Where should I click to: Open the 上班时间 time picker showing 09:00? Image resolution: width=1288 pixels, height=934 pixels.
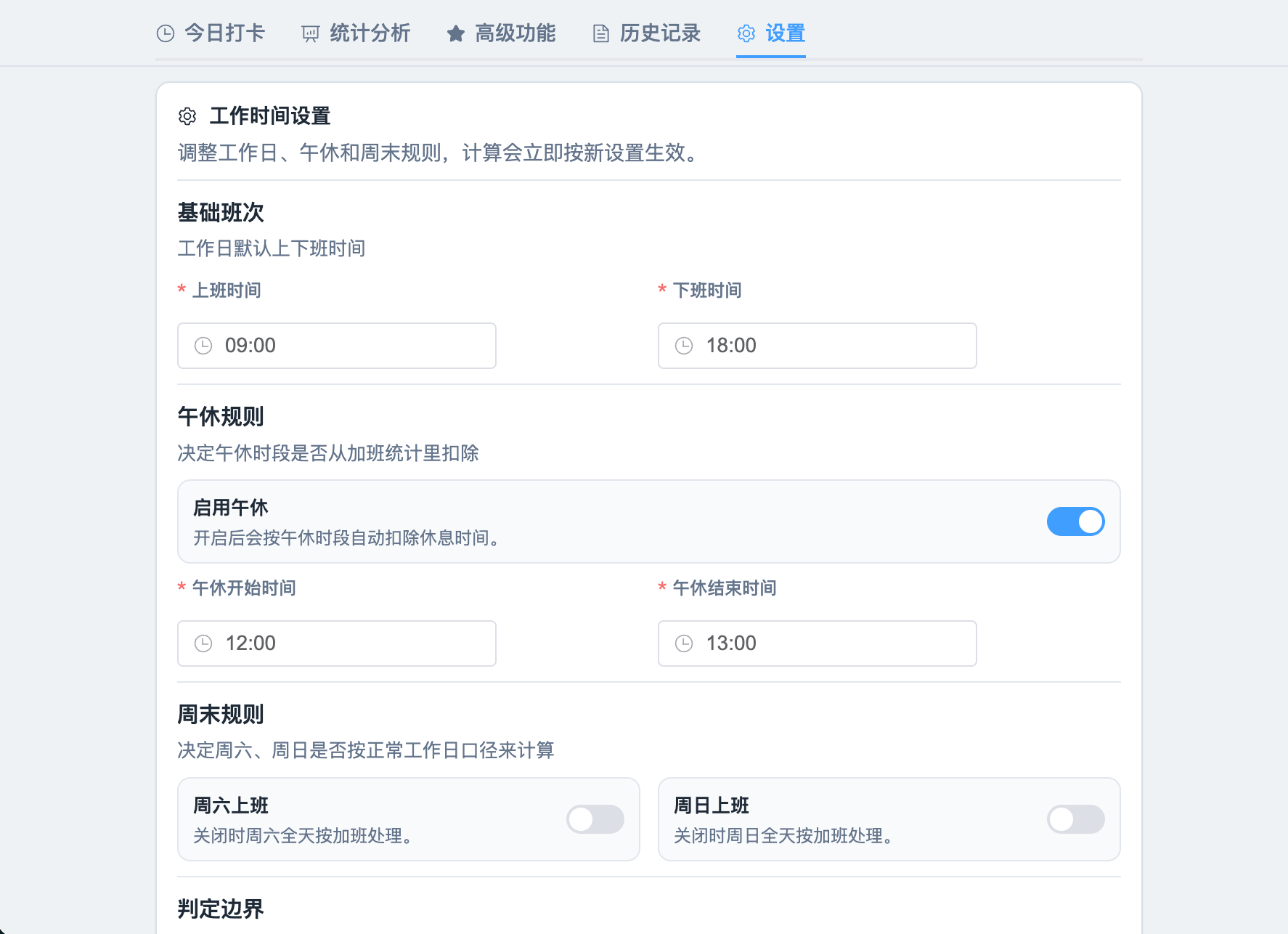[x=349, y=346]
